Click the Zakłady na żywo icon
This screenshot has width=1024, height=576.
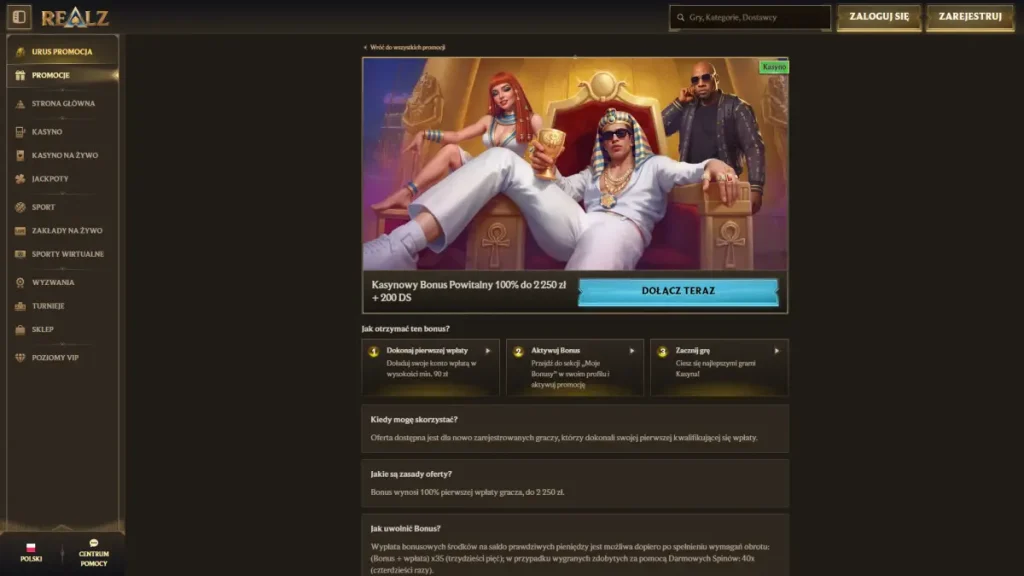(20, 231)
